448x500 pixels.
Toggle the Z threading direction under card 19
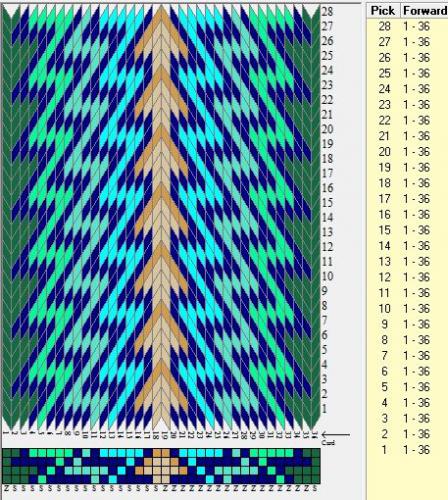click(x=165, y=489)
